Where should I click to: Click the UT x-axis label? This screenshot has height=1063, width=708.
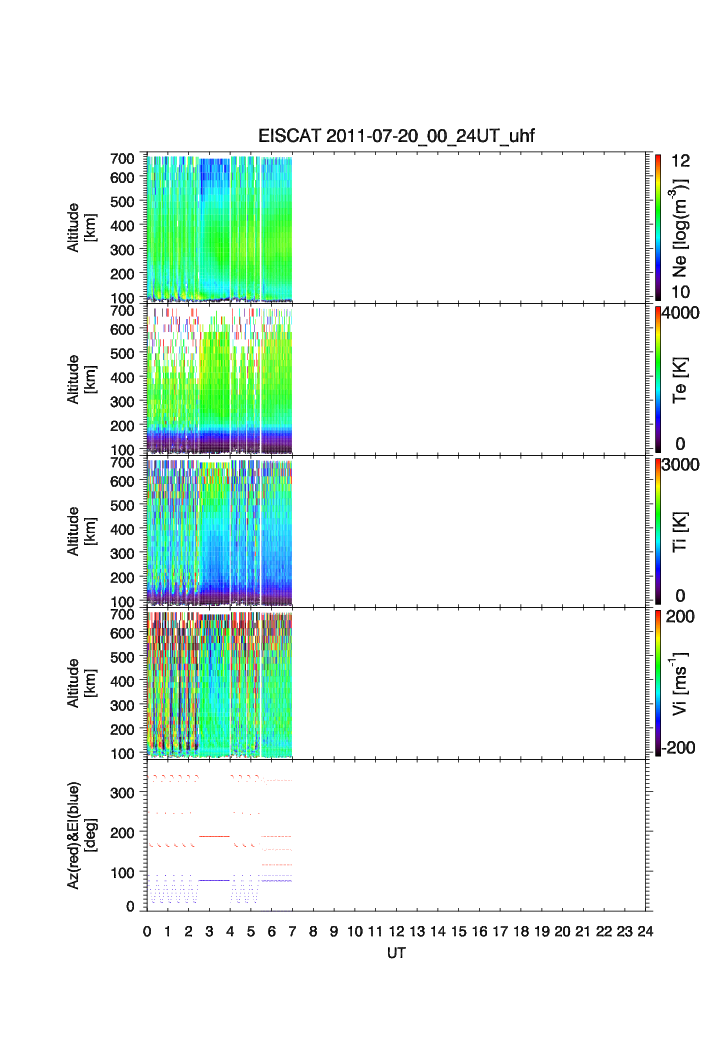[397, 953]
